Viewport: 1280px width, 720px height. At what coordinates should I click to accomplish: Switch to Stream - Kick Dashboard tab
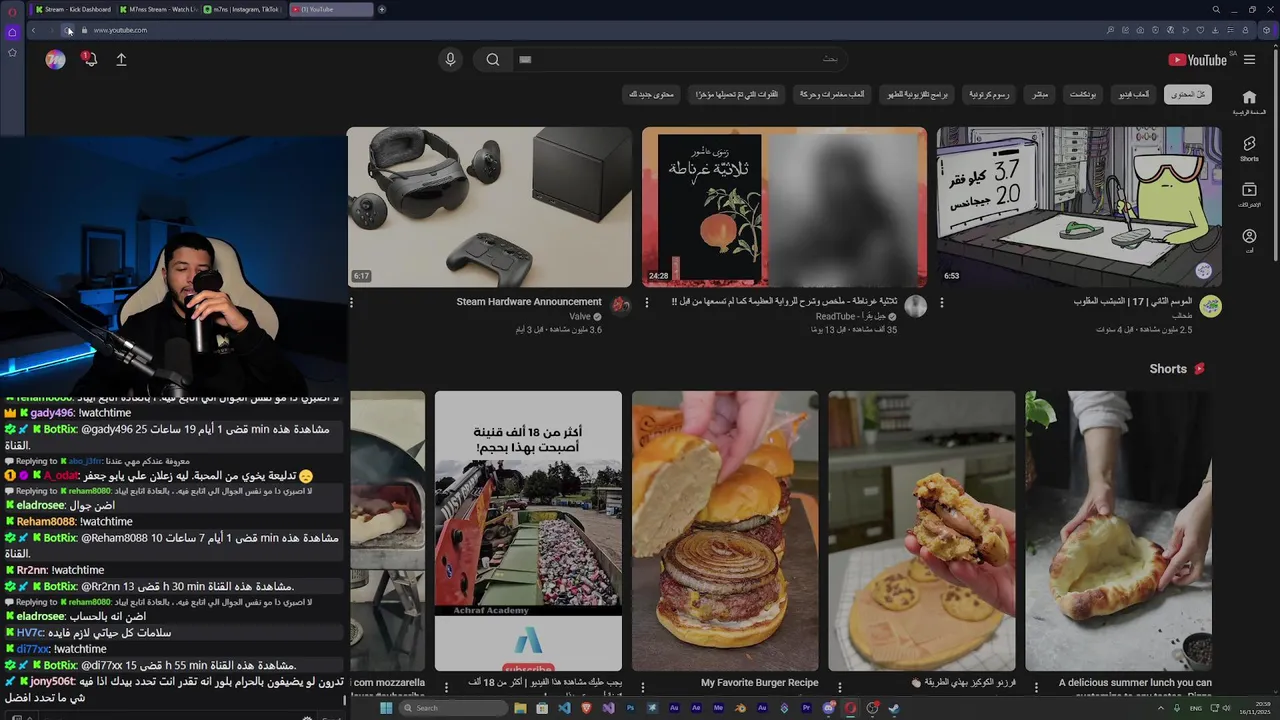[73, 9]
